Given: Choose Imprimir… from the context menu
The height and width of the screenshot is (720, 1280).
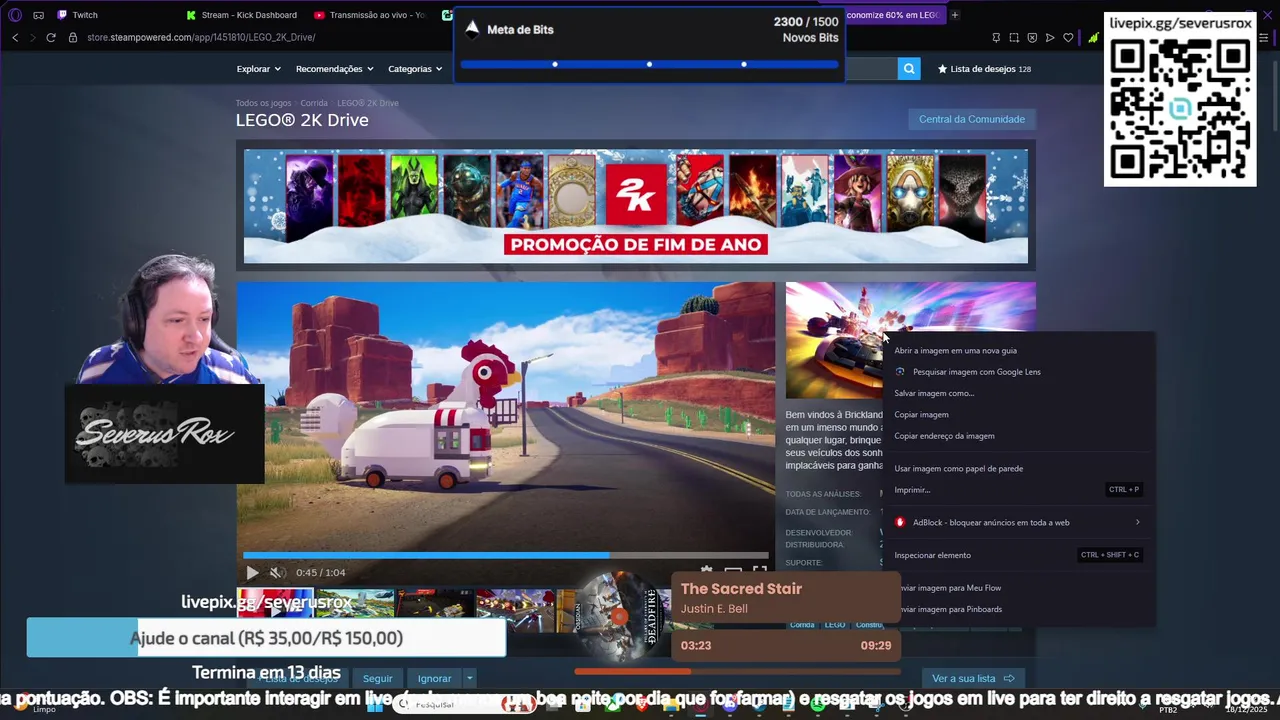Looking at the screenshot, I should [x=912, y=490].
